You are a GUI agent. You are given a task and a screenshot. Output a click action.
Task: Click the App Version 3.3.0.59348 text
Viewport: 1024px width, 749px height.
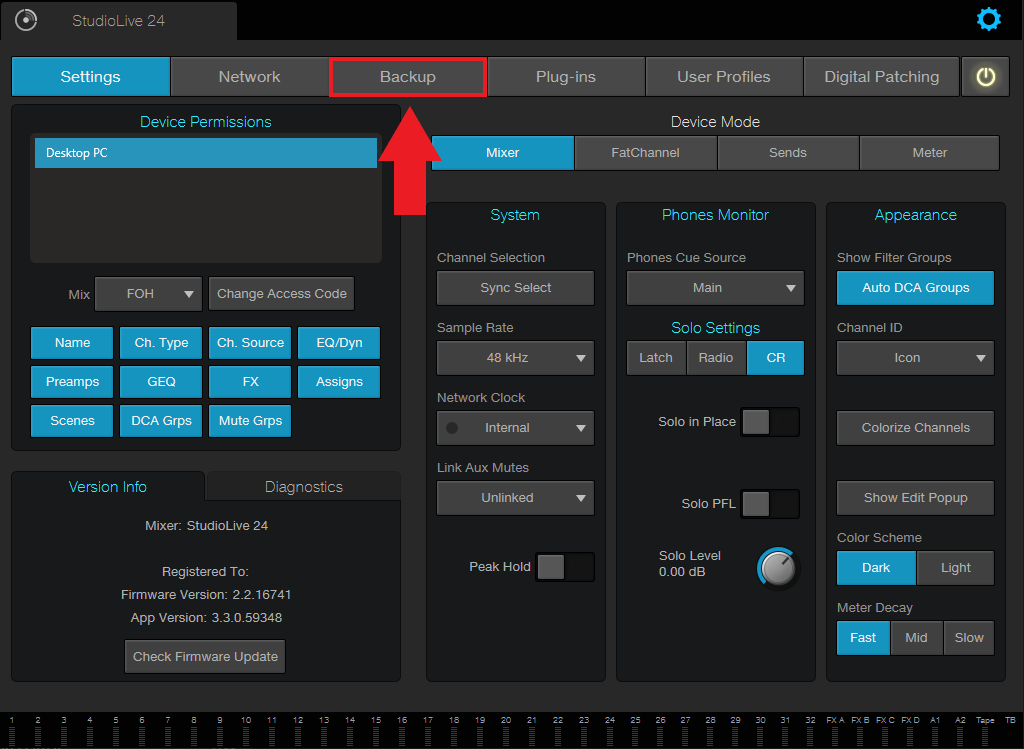(x=206, y=618)
